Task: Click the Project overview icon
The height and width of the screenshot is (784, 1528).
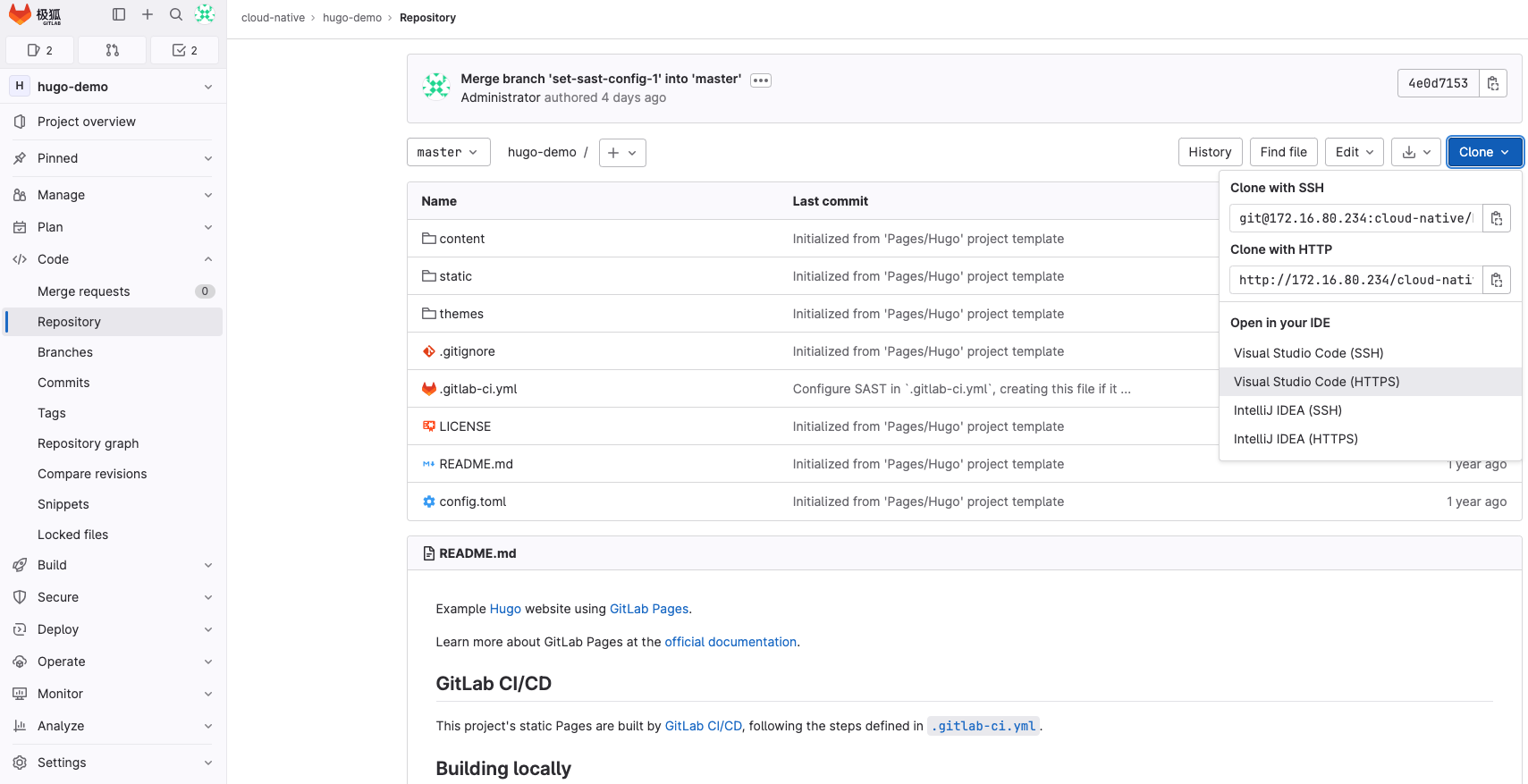Action: click(20, 122)
